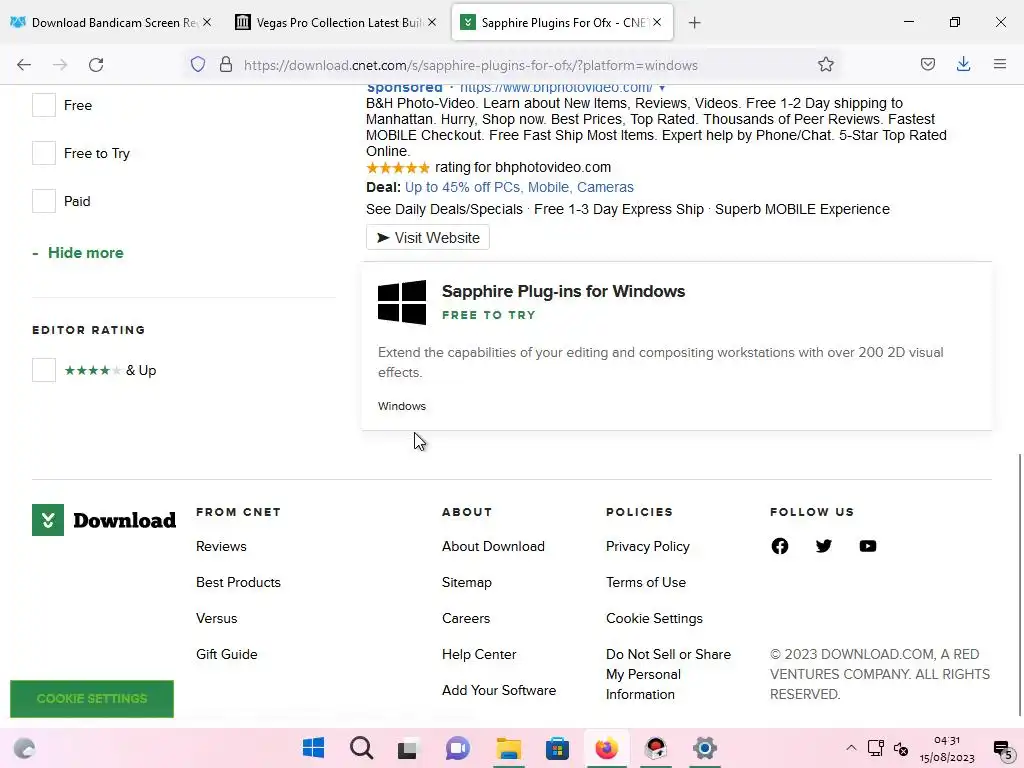Show hidden tray icons chevron
1024x768 pixels.
tap(851, 748)
